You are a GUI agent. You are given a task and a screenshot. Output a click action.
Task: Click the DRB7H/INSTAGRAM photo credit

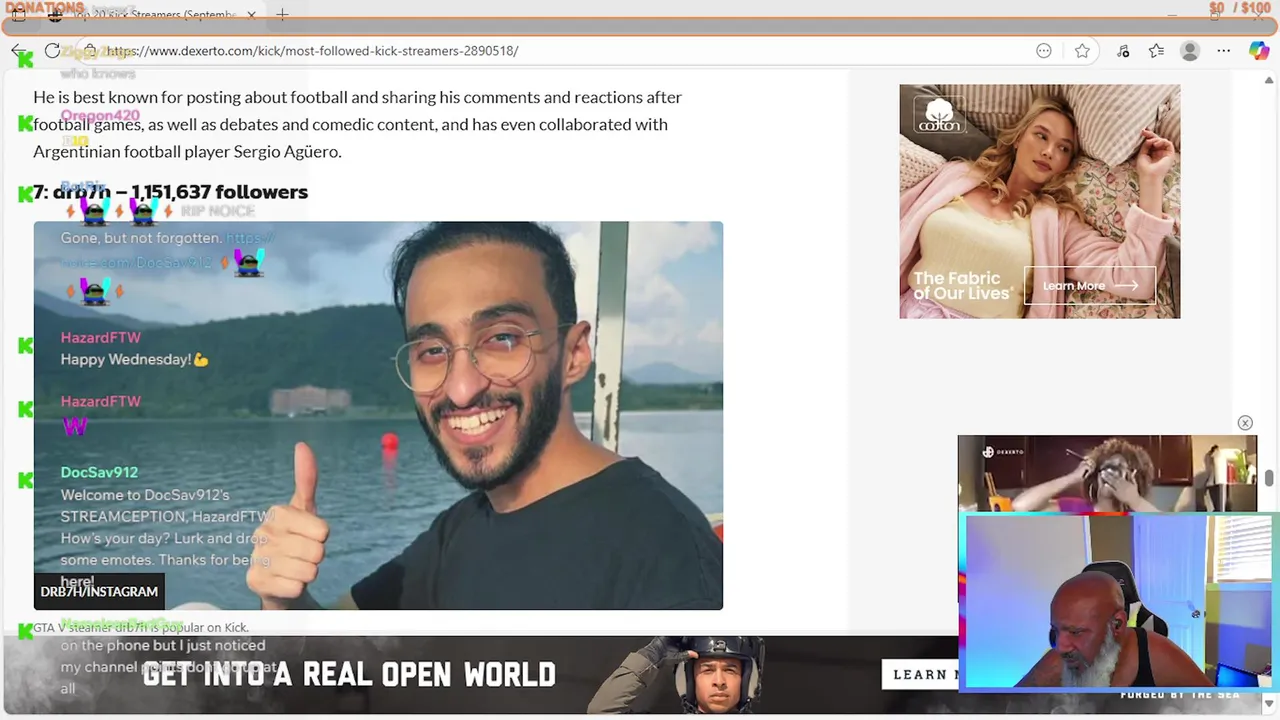99,591
